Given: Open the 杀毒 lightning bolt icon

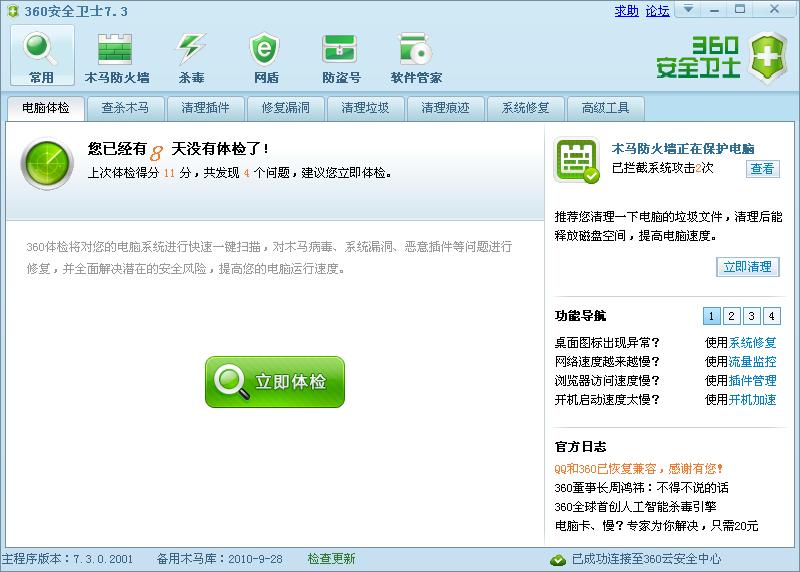Looking at the screenshot, I should click(x=190, y=48).
